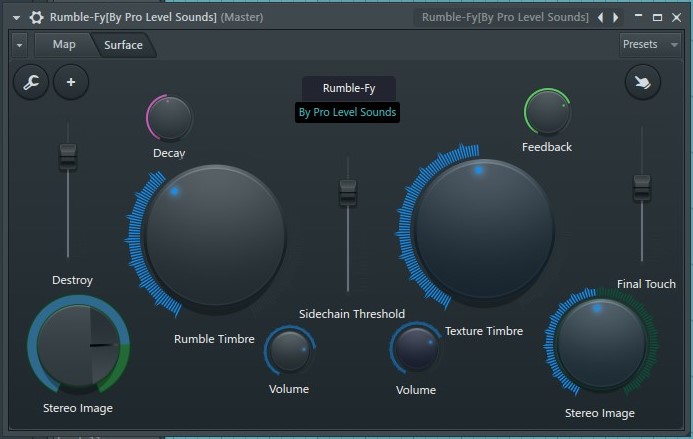The height and width of the screenshot is (439, 693).
Task: Expand the plugin menu arrow in title bar
Action: pos(16,18)
